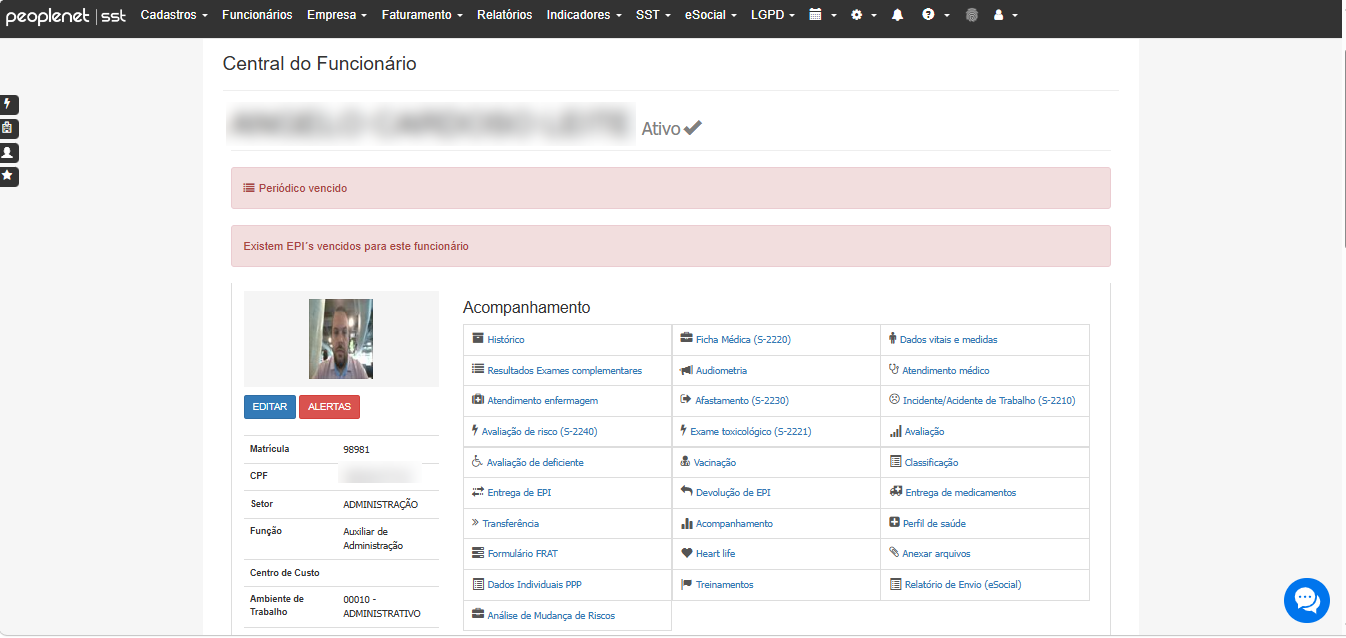Open the Funcionários menu item
Screen dimensions: 1346x638
pyautogui.click(x=257, y=15)
